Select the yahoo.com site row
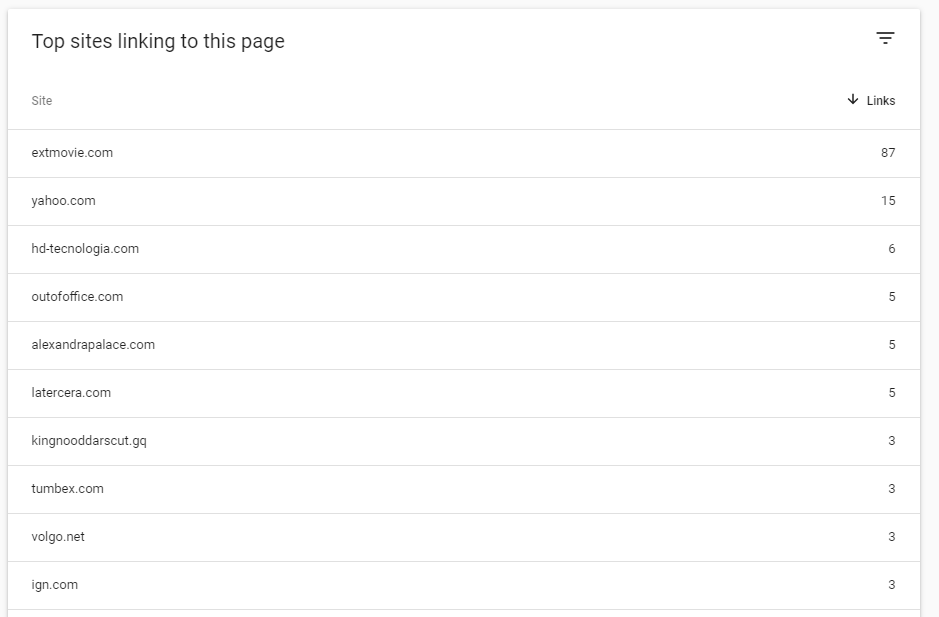 click(x=464, y=201)
